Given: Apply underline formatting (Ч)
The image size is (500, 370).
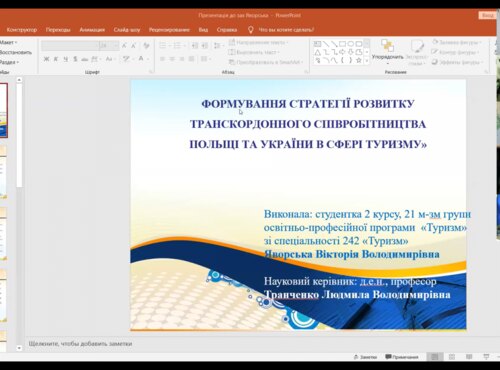Looking at the screenshot, I should pos(66,59).
